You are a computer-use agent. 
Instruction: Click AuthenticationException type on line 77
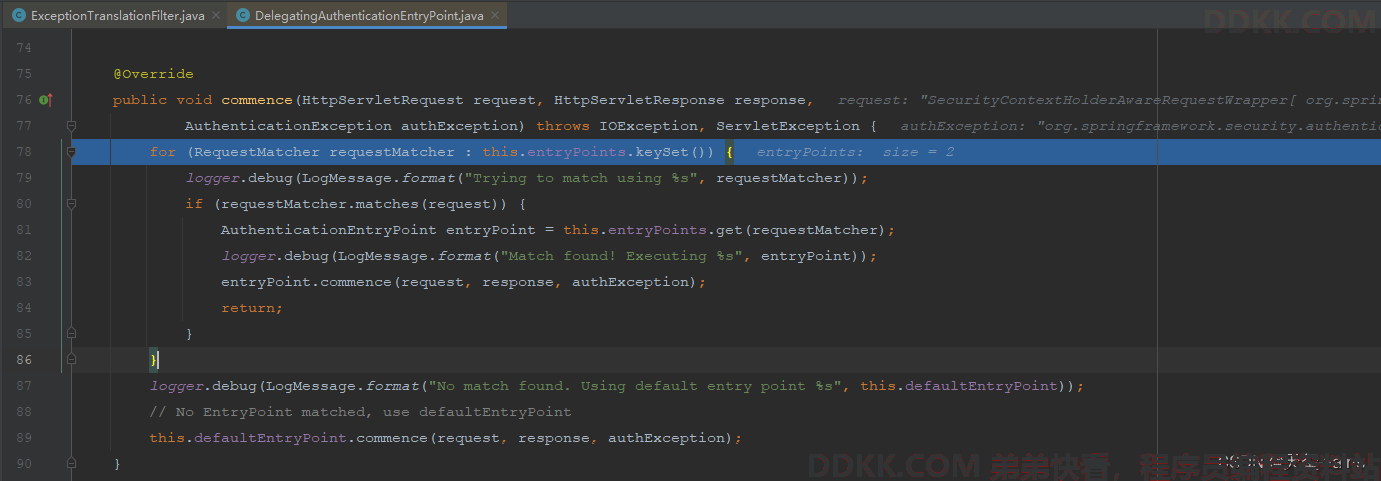289,126
